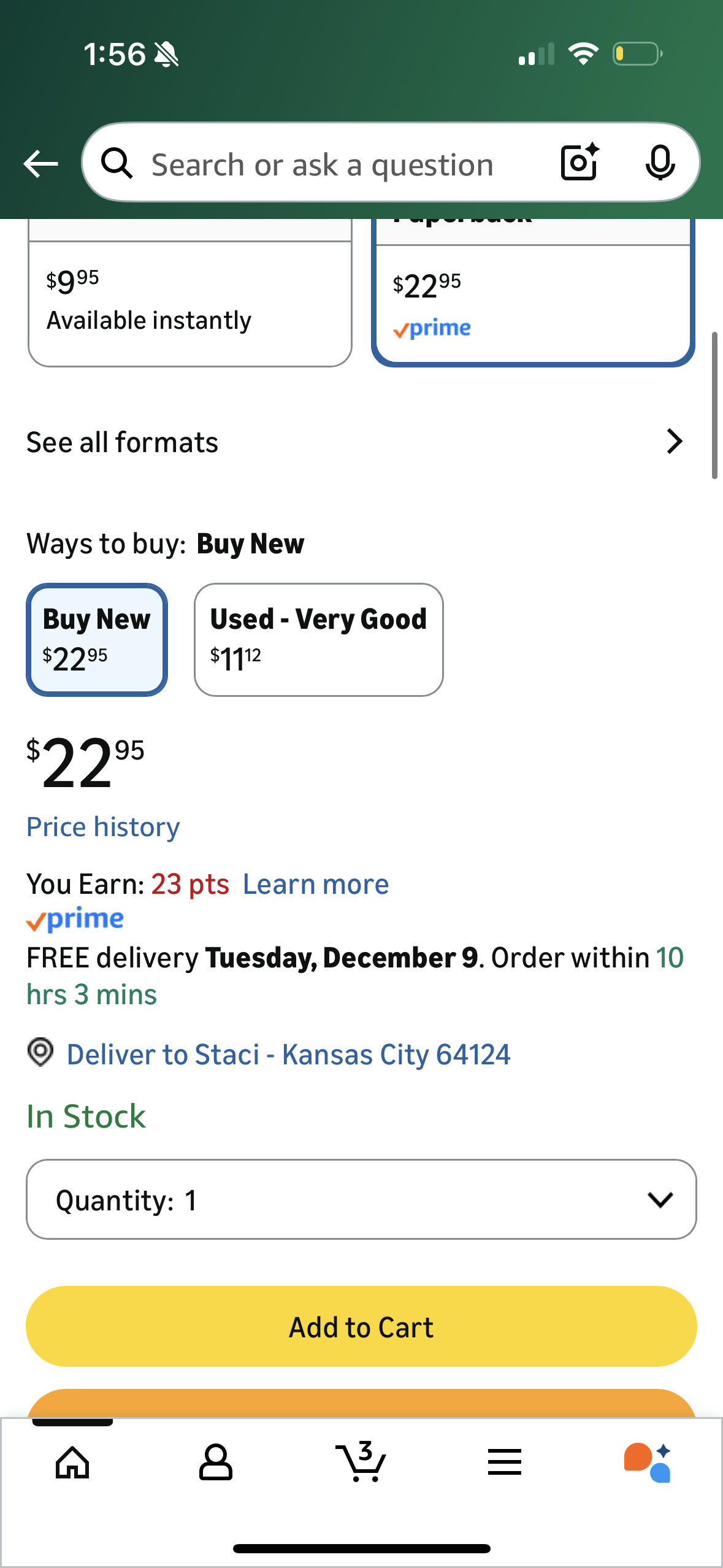The height and width of the screenshot is (1568, 723).
Task: Go to the Home tab icon
Action: (x=72, y=1462)
